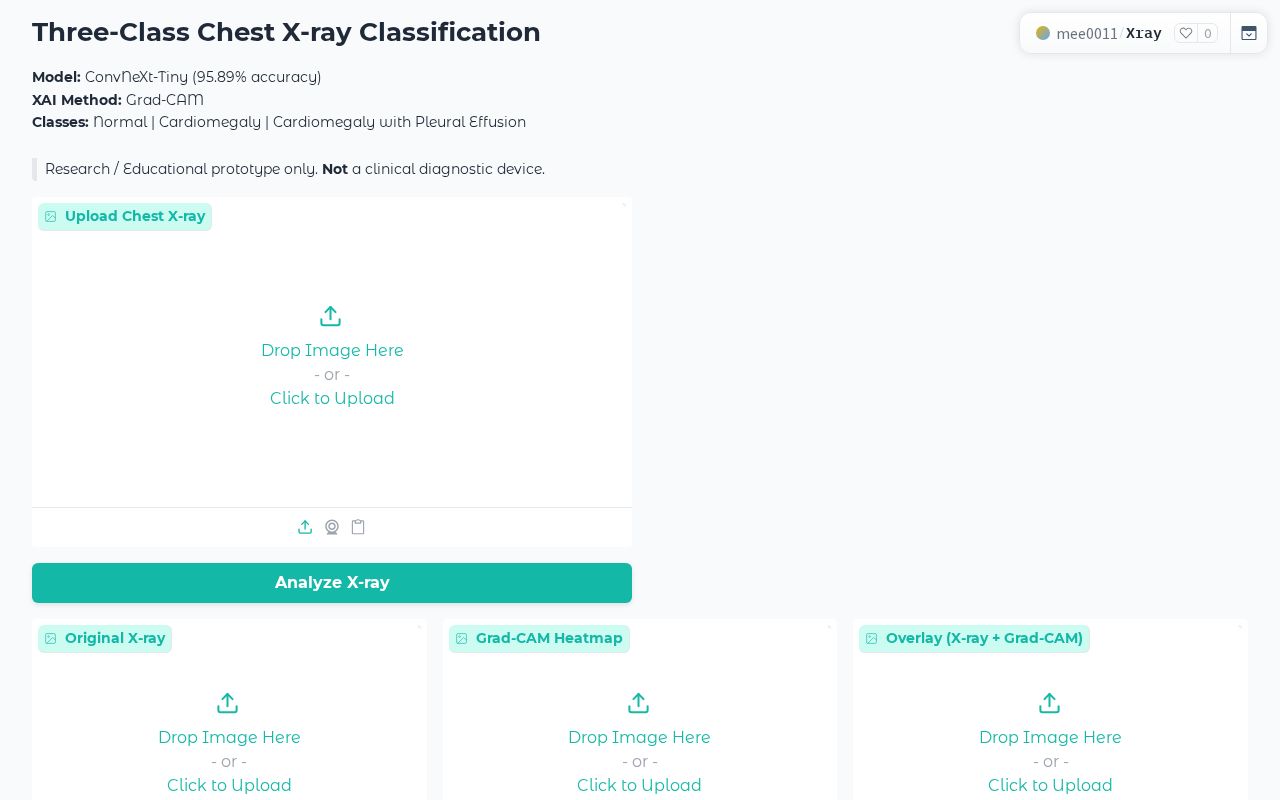The image size is (1280, 800).
Task: Click 'Click to Upload' in chest X-ray box
Action: tap(332, 398)
